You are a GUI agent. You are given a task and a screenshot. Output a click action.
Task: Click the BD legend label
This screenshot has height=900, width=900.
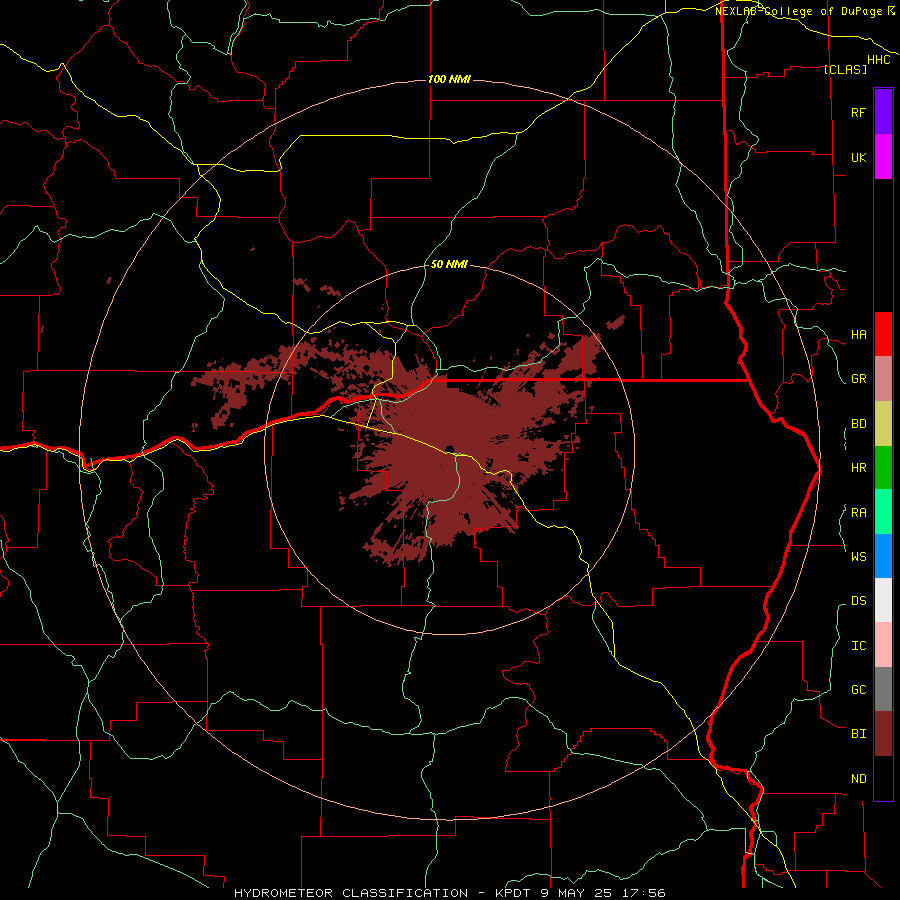[x=858, y=424]
